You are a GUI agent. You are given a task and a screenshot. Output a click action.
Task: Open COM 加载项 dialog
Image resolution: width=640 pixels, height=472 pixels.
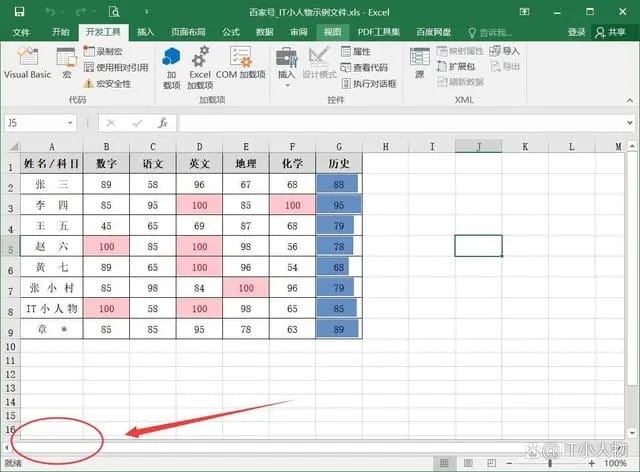pos(240,63)
